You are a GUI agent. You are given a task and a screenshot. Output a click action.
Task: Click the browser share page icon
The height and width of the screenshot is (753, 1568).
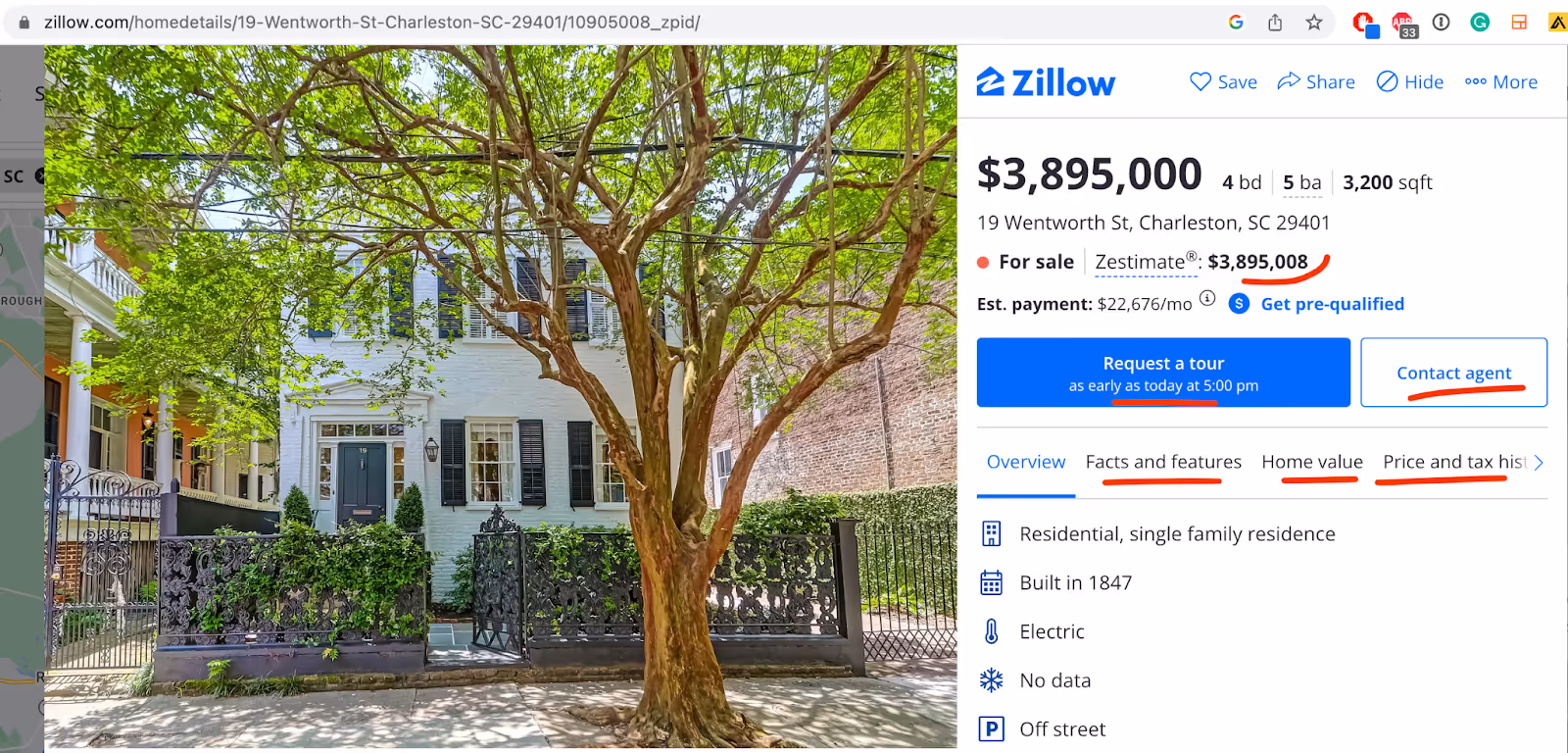coord(1275,23)
